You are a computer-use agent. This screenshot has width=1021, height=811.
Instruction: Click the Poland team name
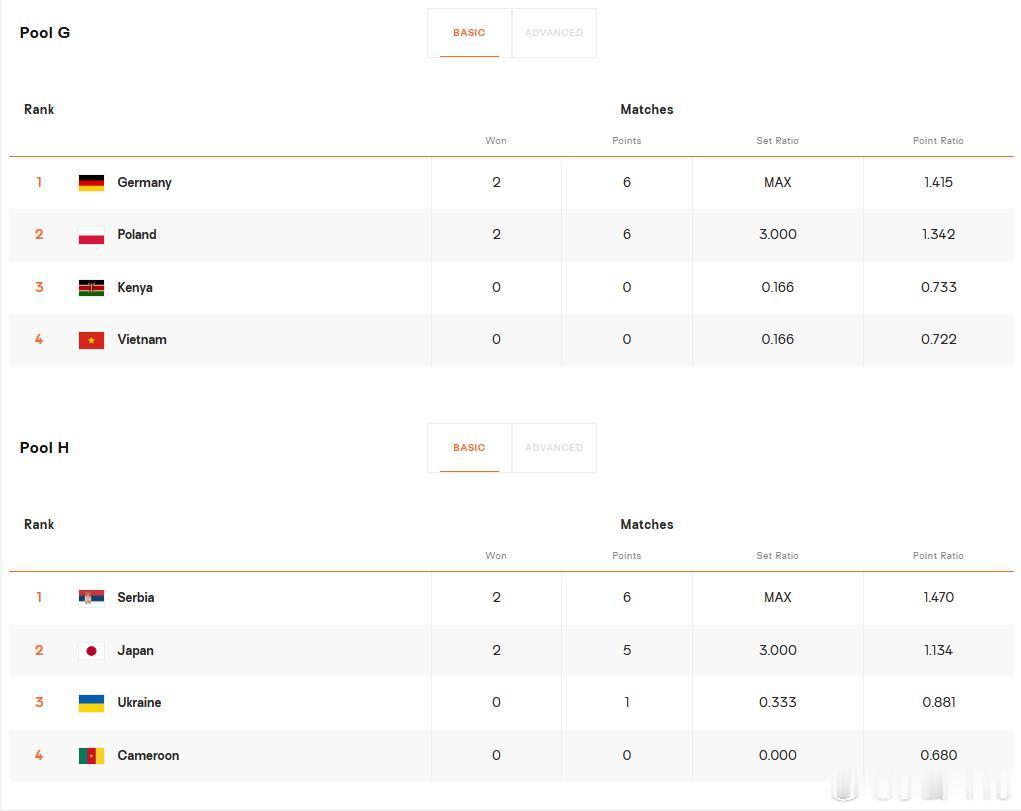137,235
